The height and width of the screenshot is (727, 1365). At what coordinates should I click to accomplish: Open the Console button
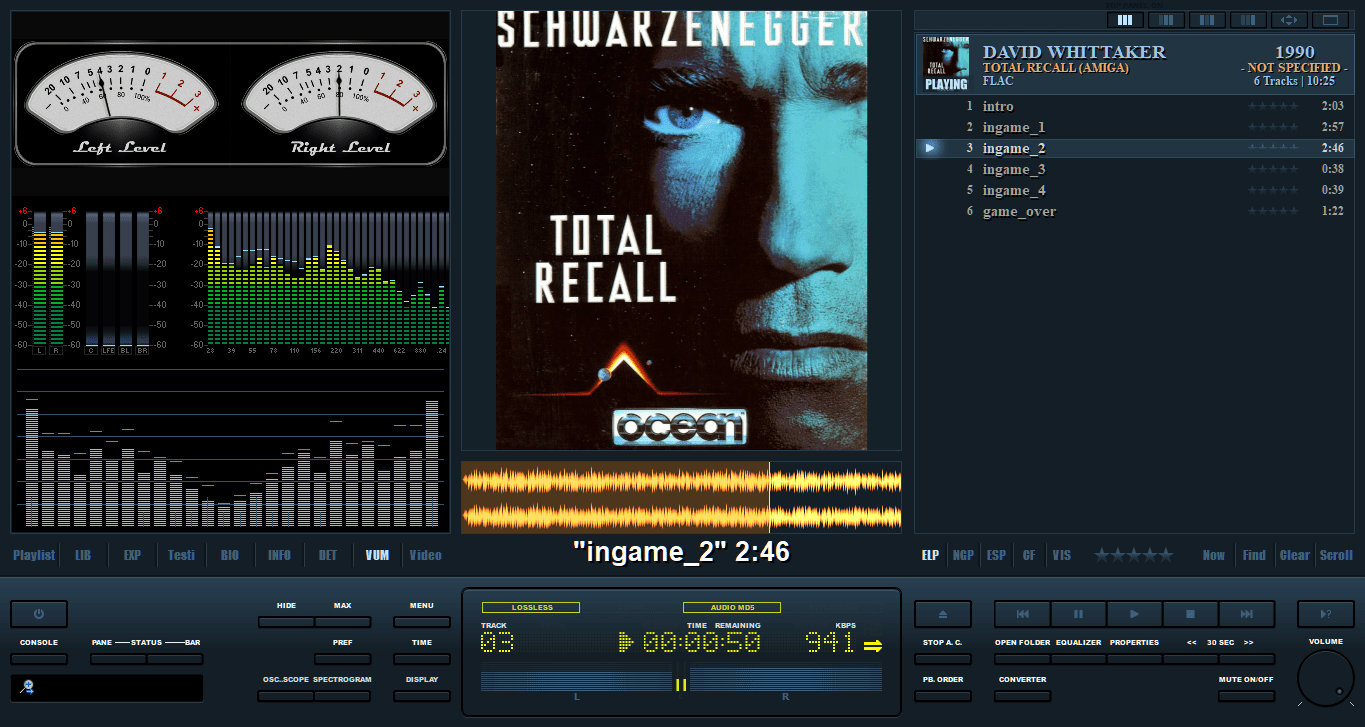pos(39,659)
